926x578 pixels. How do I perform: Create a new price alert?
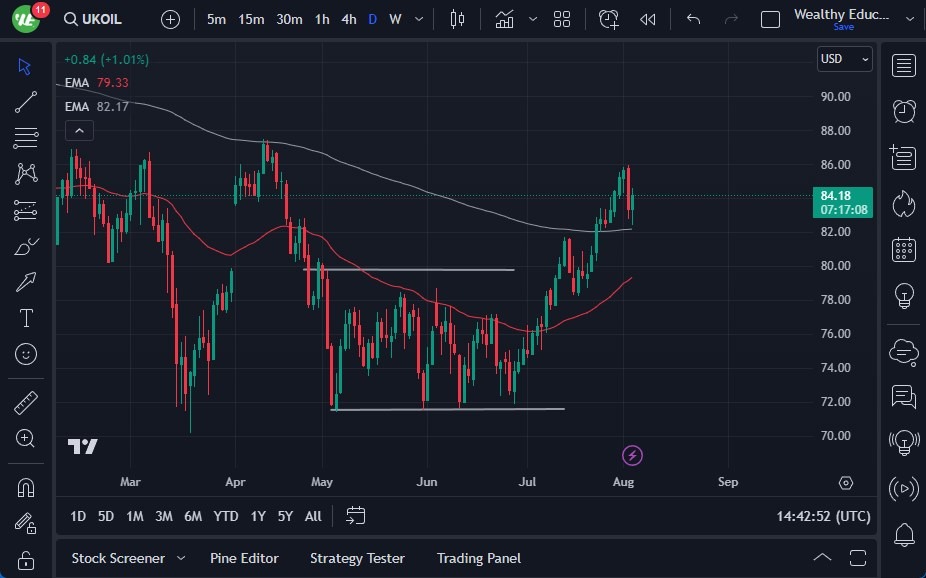609,18
